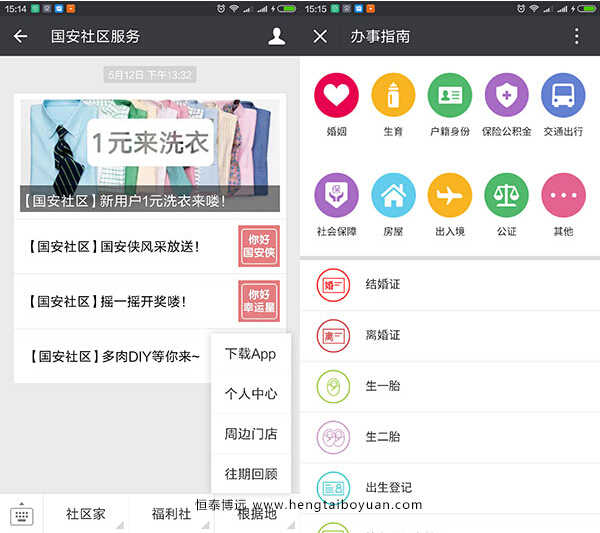Select the 房屋 house icon
This screenshot has height=533, width=600.
click(x=393, y=195)
